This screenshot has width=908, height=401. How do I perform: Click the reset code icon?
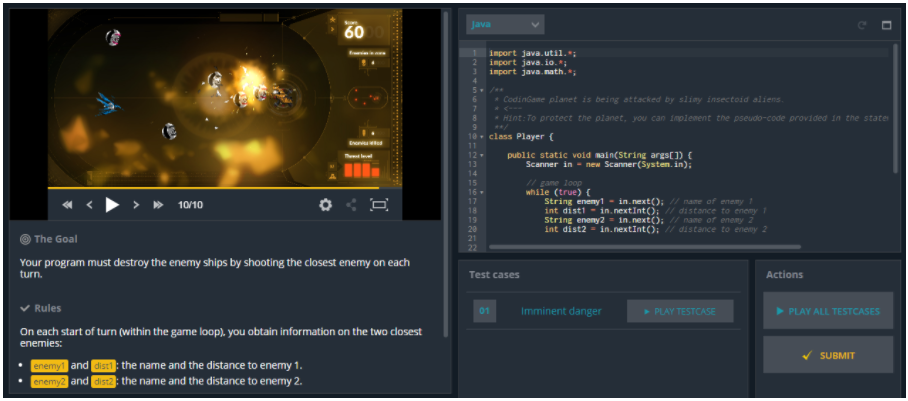pyautogui.click(x=862, y=25)
